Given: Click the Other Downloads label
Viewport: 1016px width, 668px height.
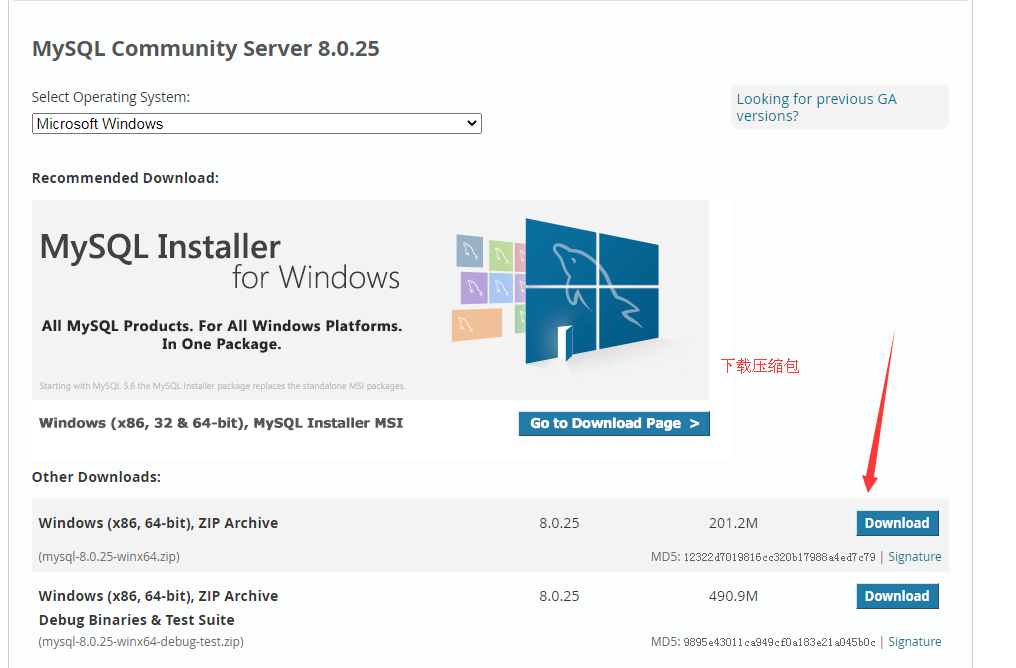Looking at the screenshot, I should point(96,477).
